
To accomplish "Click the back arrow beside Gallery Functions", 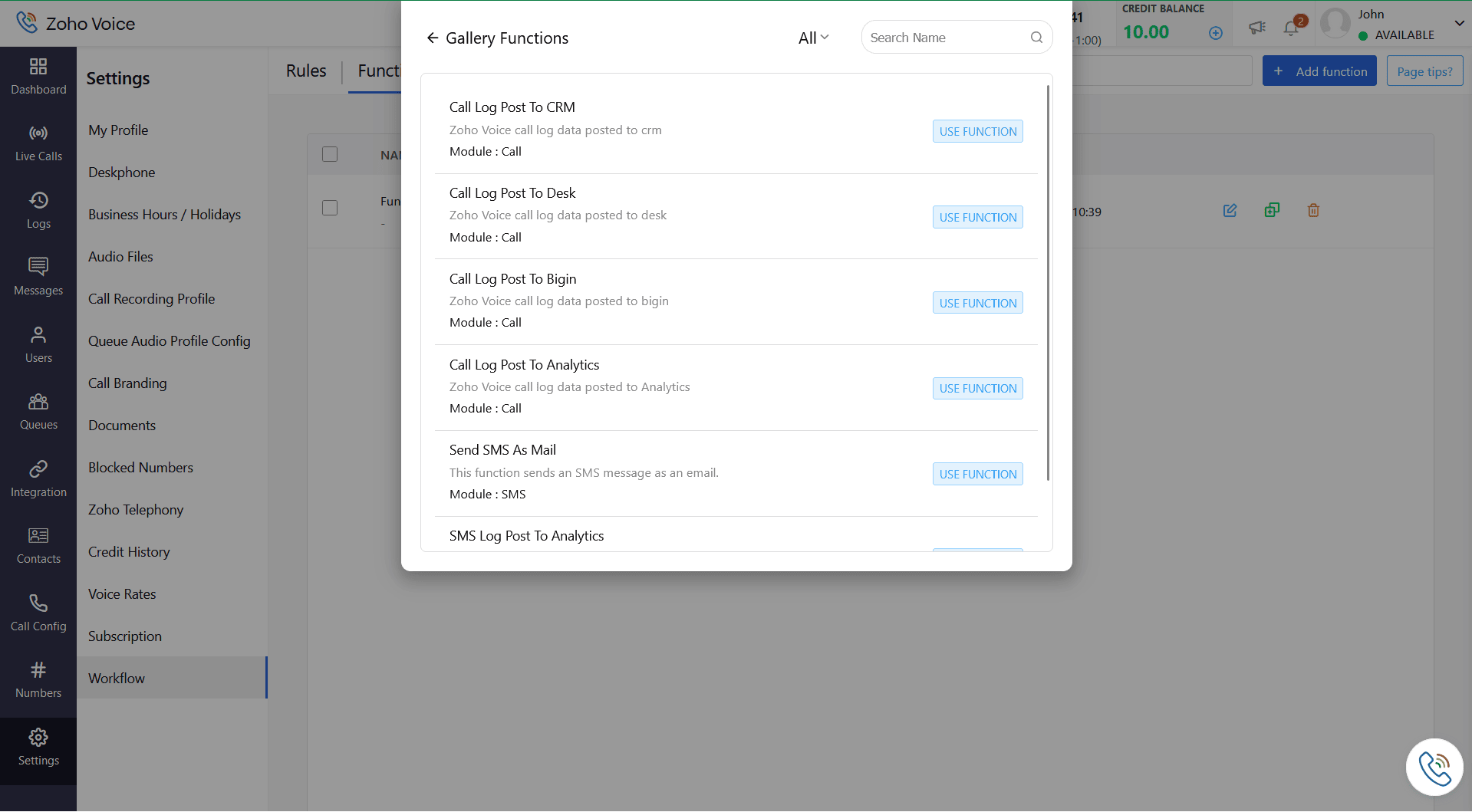I will pyautogui.click(x=433, y=38).
